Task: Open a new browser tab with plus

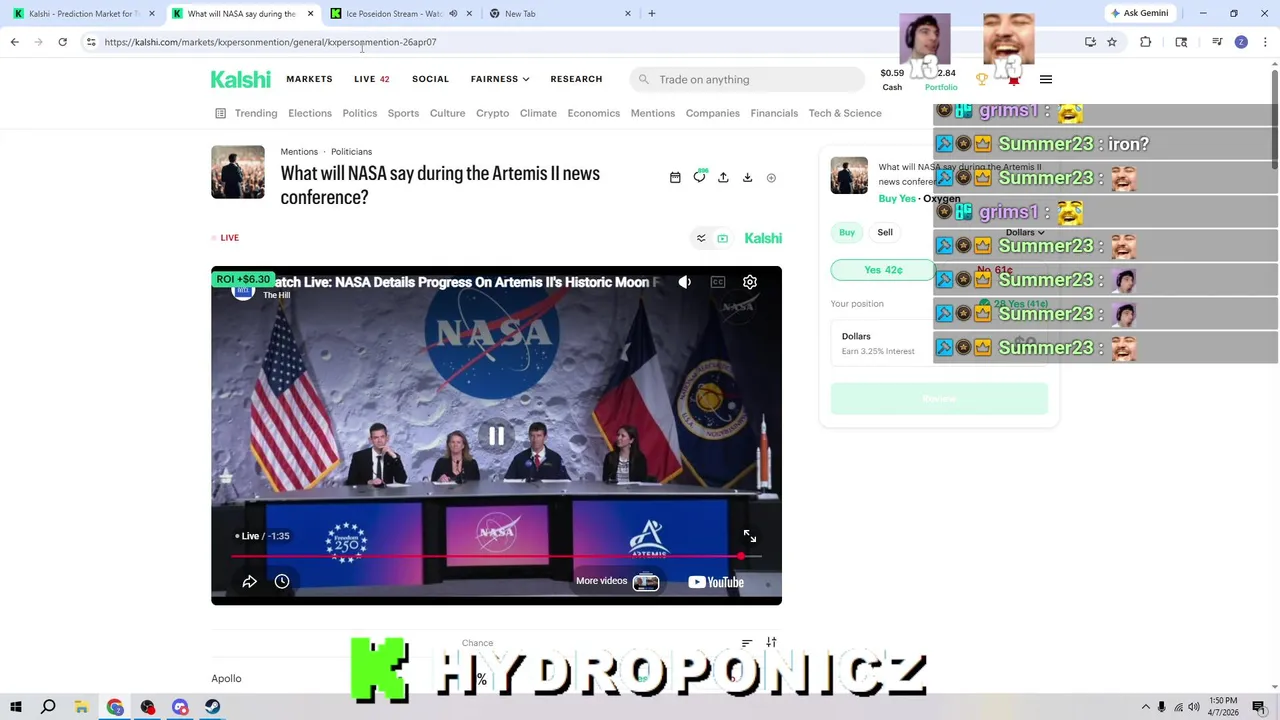Action: coord(652,14)
